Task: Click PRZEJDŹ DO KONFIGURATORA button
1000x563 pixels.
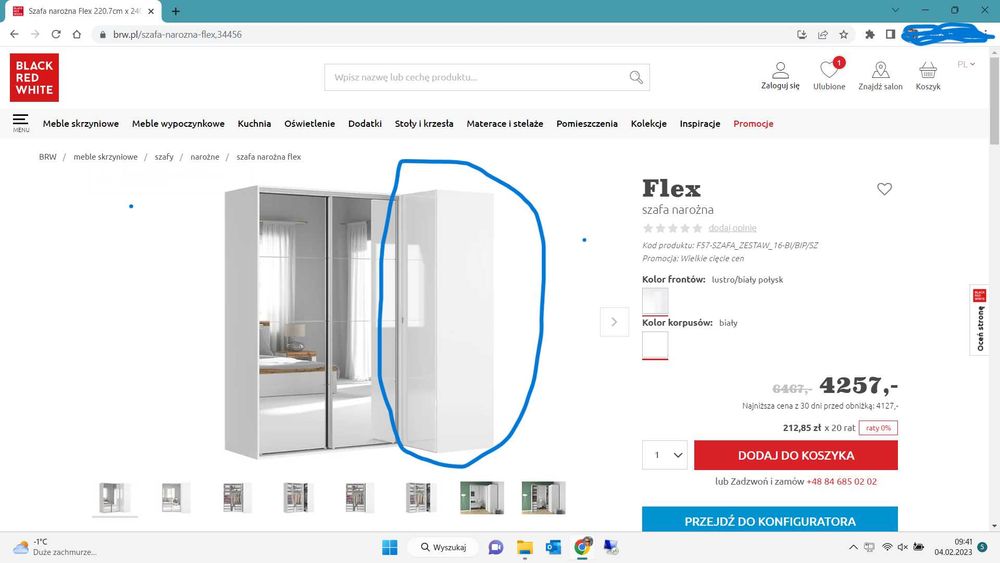Action: click(x=770, y=520)
